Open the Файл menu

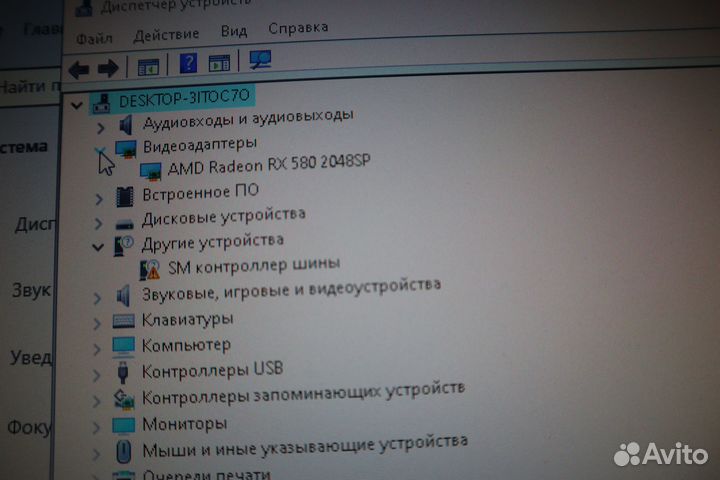(94, 39)
